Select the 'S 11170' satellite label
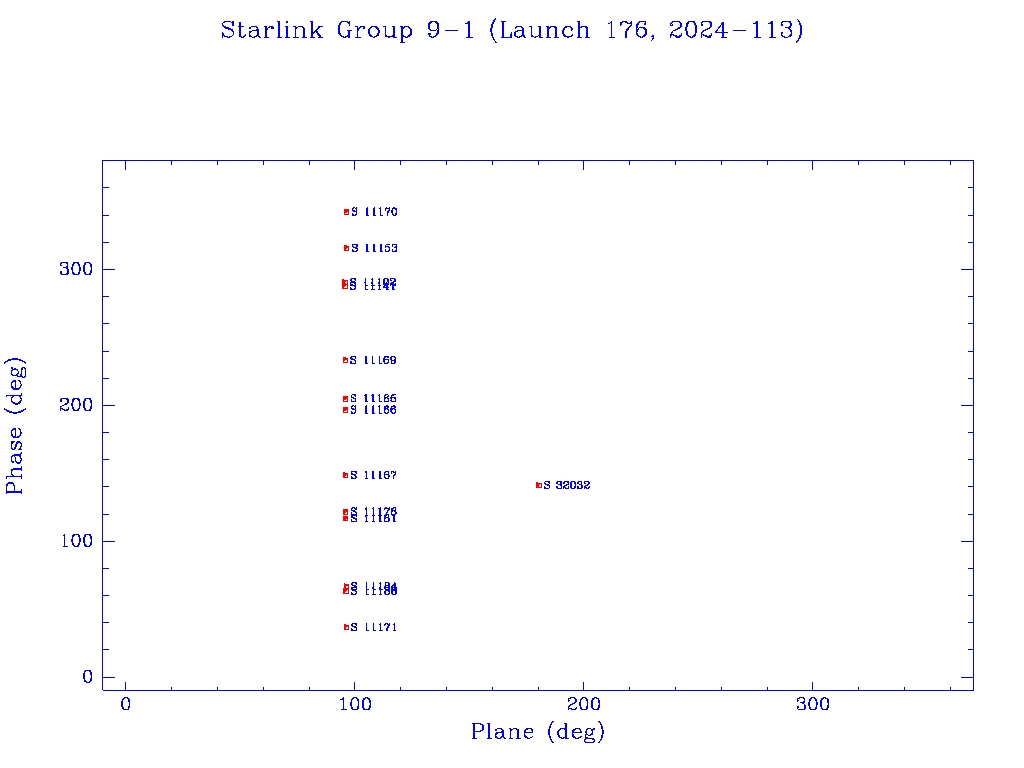This screenshot has height=768, width=1024. coord(375,212)
